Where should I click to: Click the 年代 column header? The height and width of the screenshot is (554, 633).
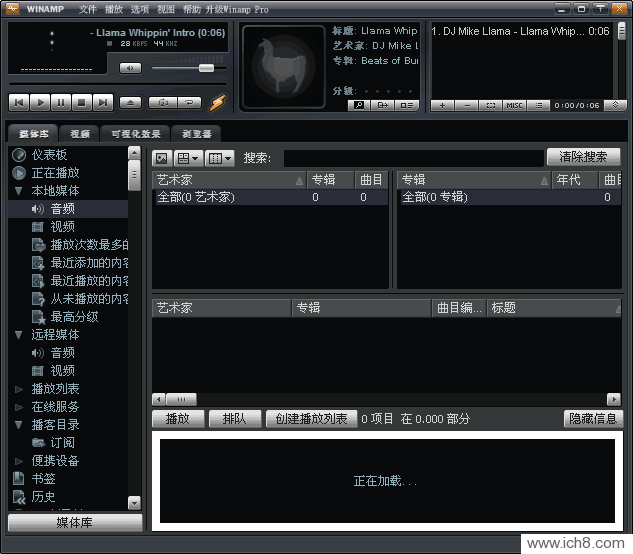[574, 180]
